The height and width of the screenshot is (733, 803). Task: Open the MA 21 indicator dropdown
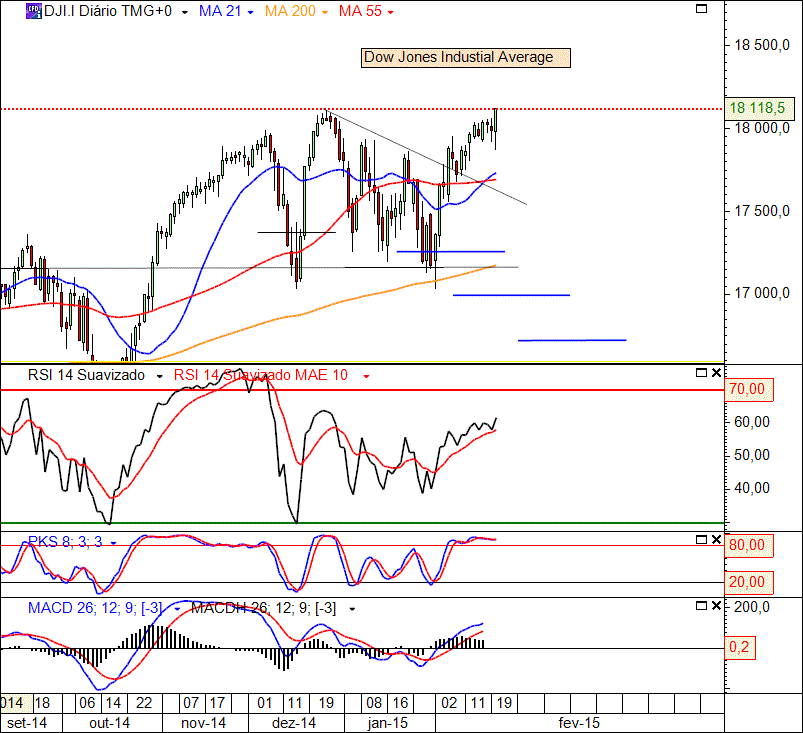click(x=250, y=12)
